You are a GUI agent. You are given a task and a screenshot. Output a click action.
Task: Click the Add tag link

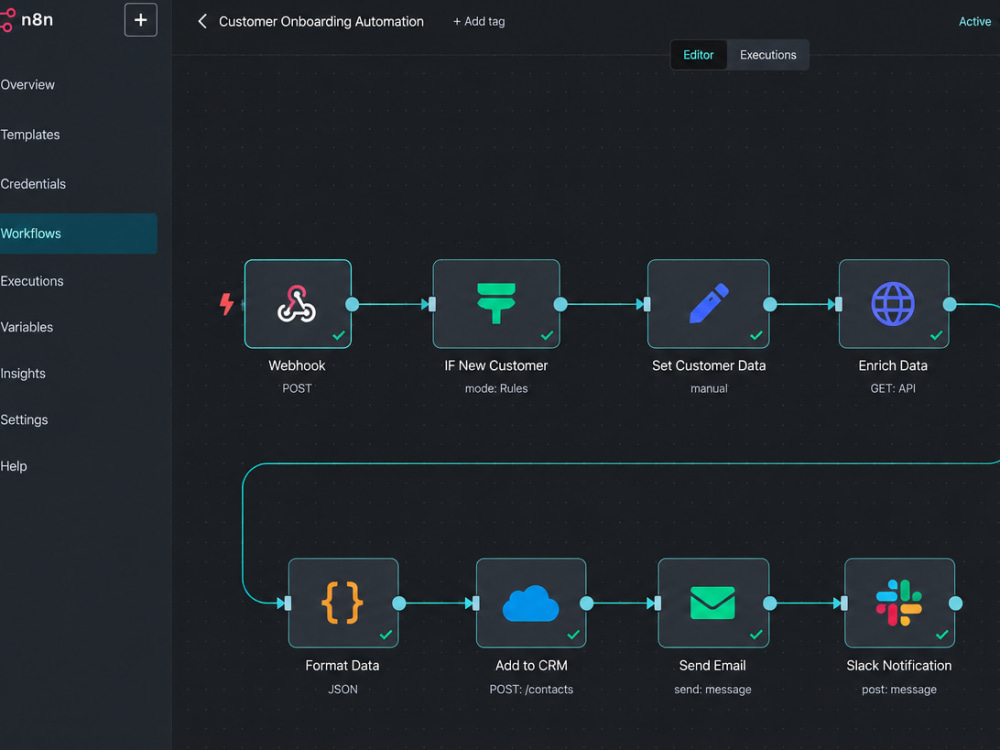(479, 22)
